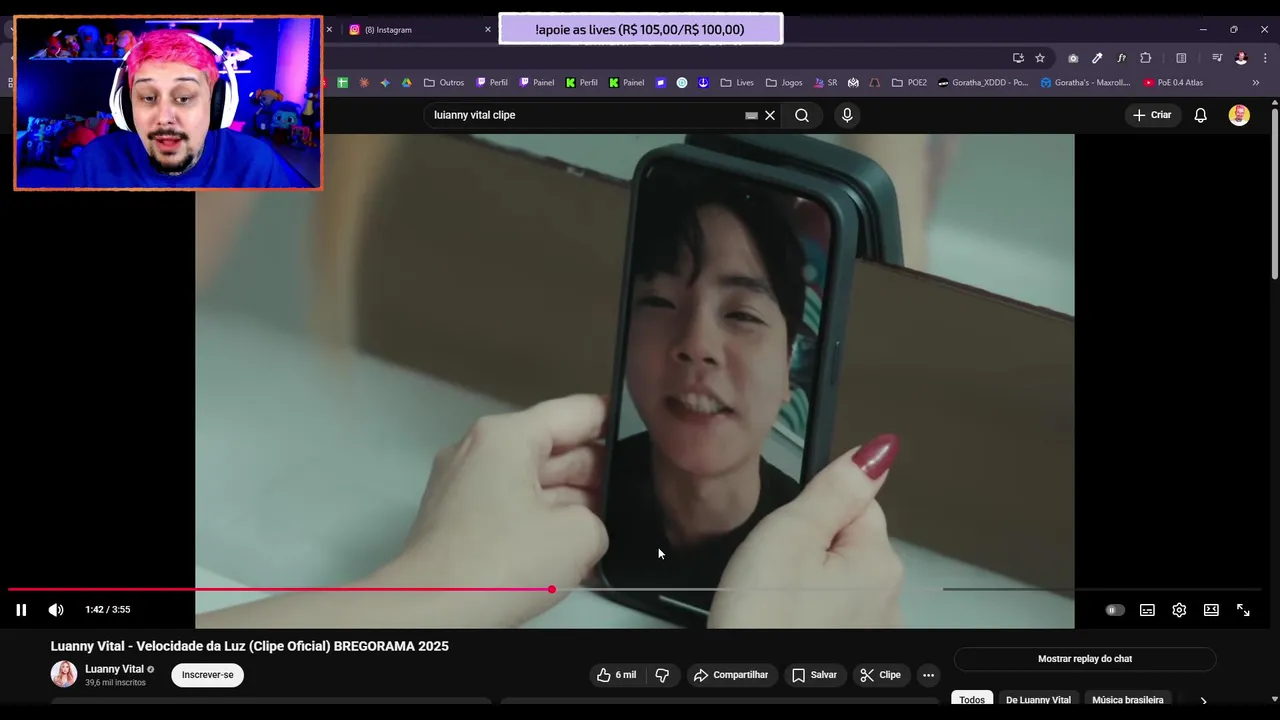Viewport: 1280px width, 720px height.
Task: Mute the video volume
Action: point(56,610)
